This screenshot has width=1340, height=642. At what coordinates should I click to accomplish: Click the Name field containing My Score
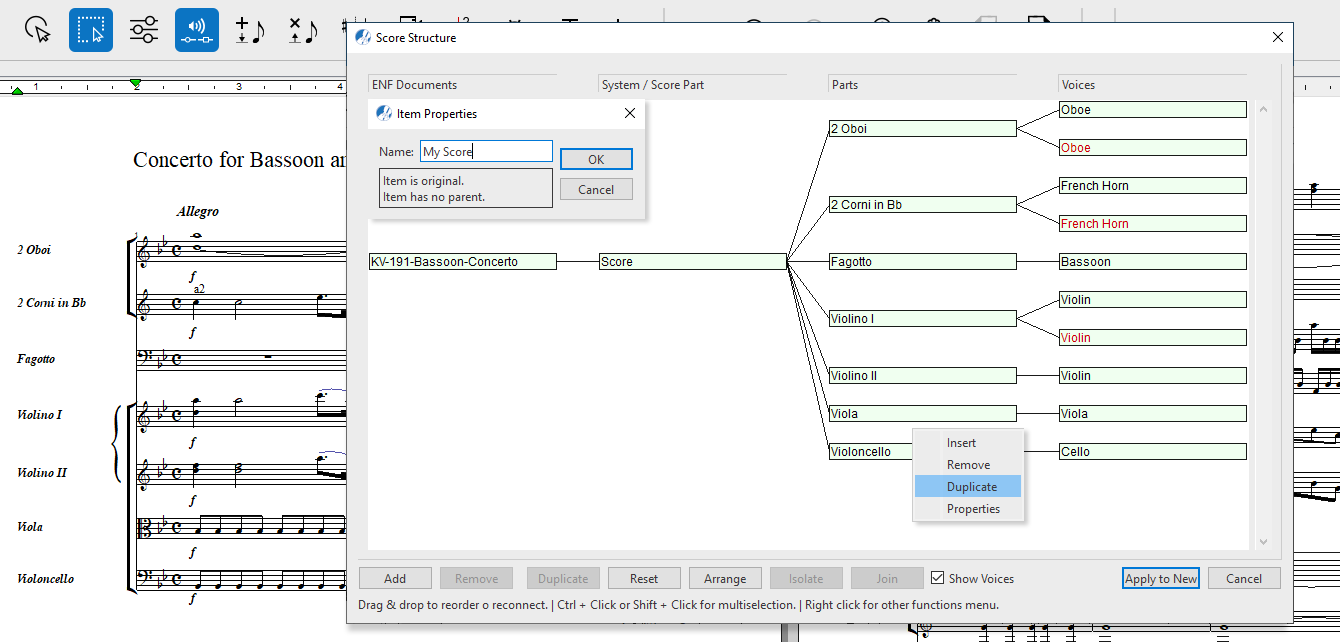486,151
